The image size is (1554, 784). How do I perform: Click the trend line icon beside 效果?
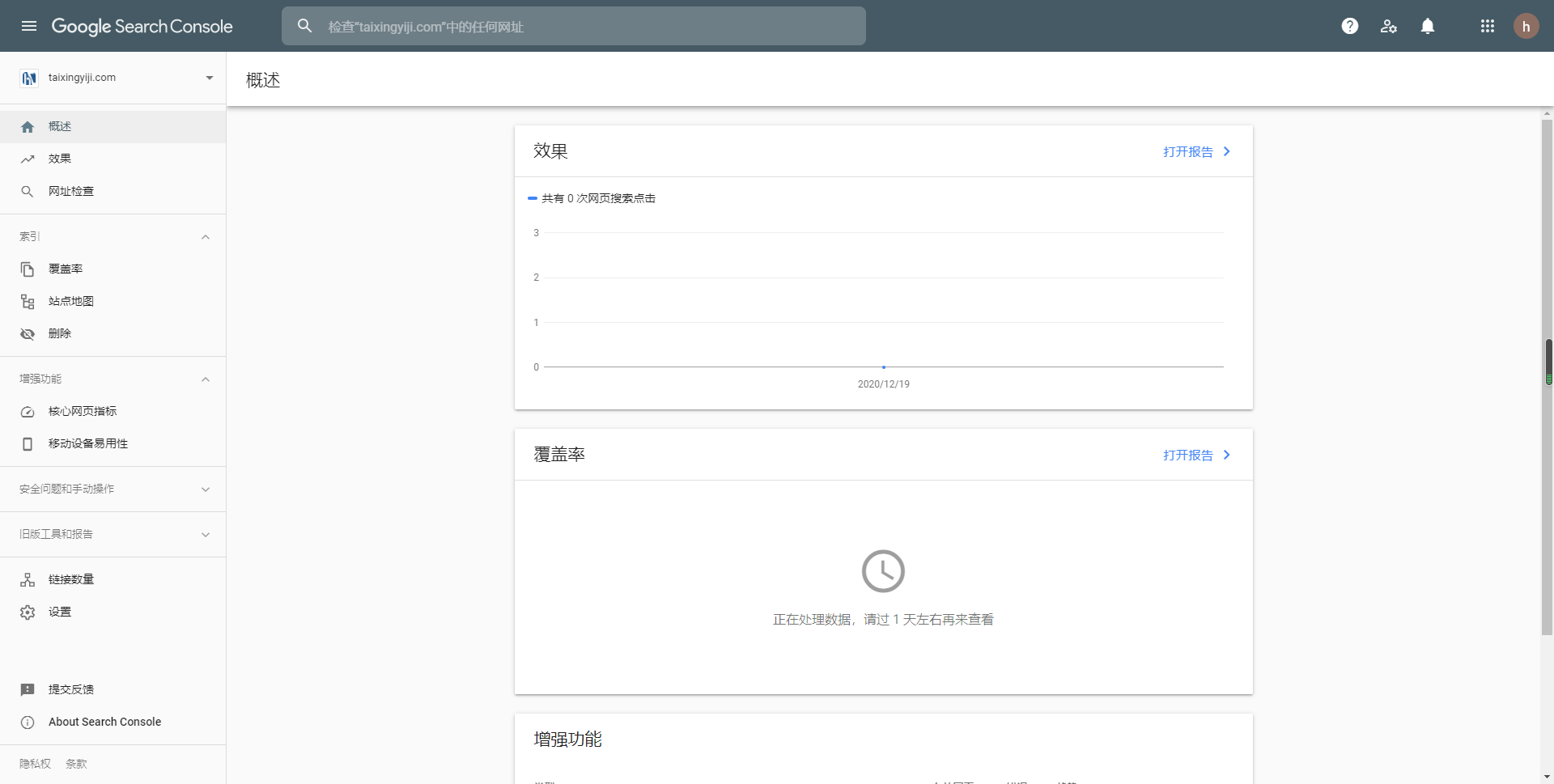[28, 159]
